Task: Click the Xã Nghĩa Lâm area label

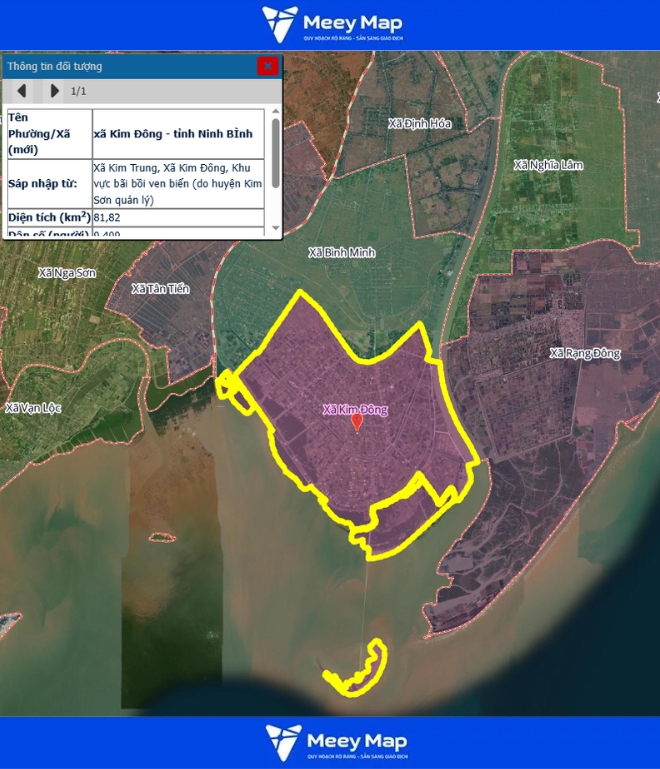Action: pyautogui.click(x=547, y=165)
